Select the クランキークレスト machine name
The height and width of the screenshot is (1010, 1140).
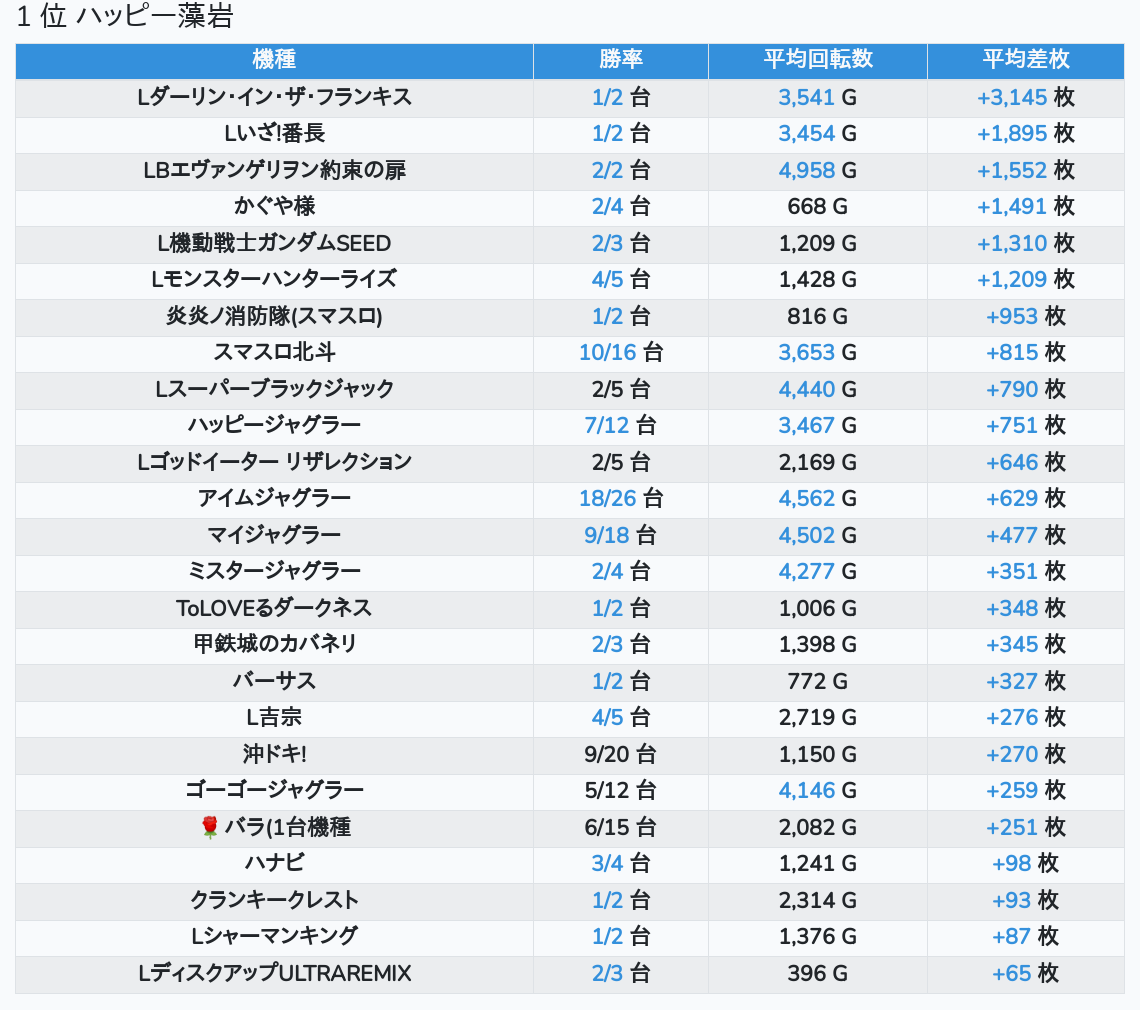(x=274, y=901)
